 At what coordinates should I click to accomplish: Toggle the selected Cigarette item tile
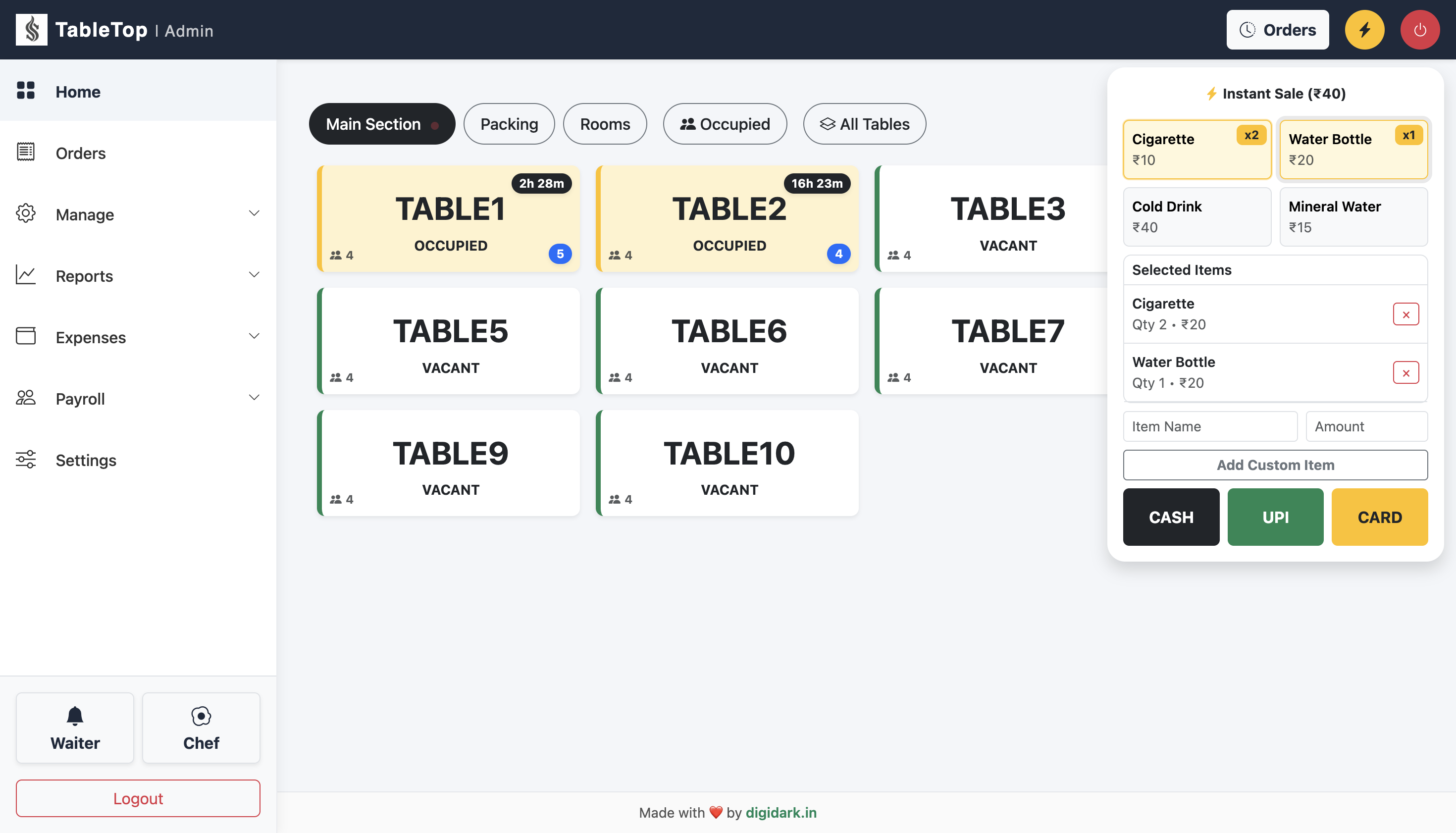[1197, 150]
